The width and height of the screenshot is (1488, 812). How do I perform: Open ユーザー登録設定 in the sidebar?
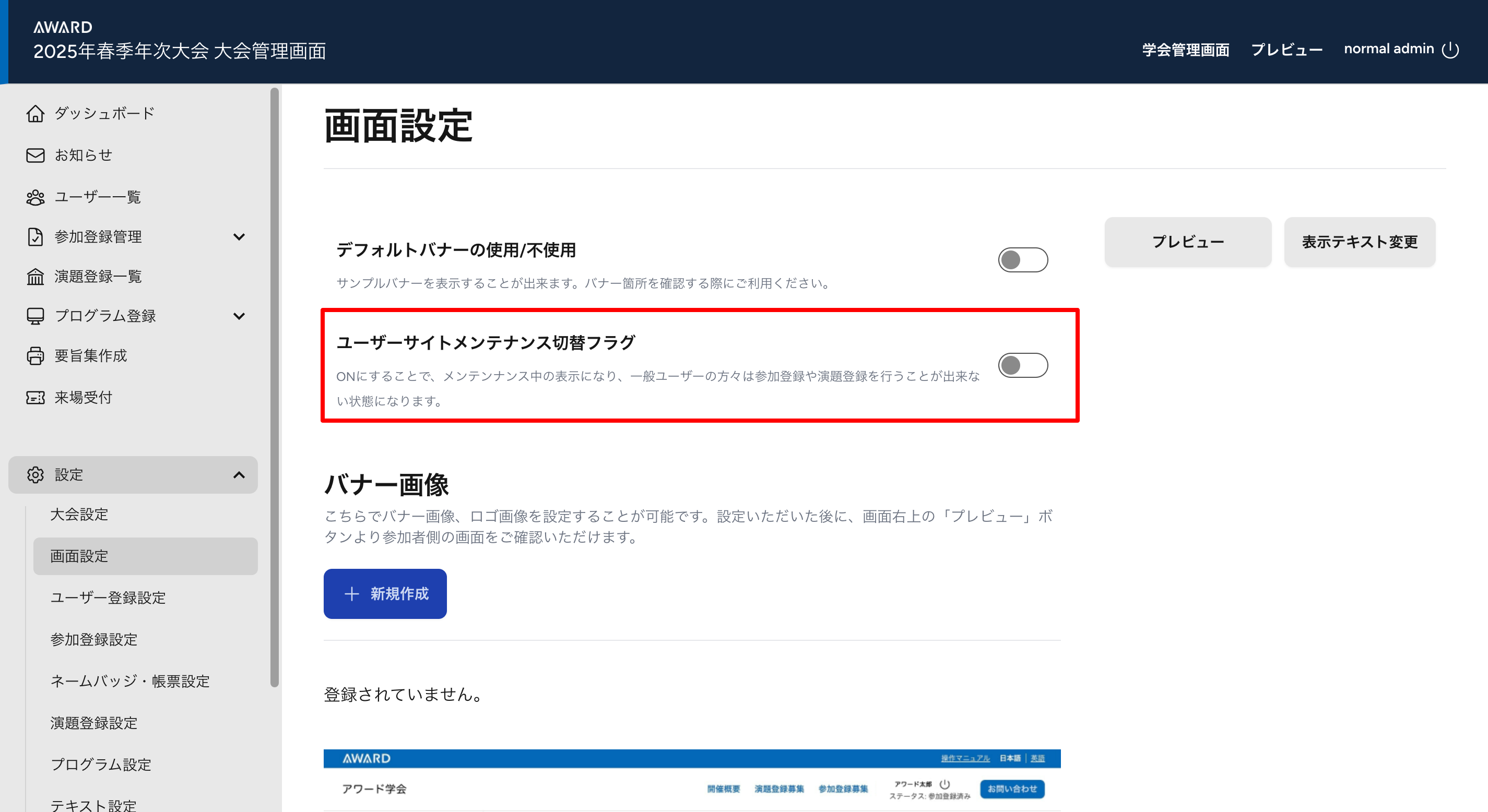(108, 598)
